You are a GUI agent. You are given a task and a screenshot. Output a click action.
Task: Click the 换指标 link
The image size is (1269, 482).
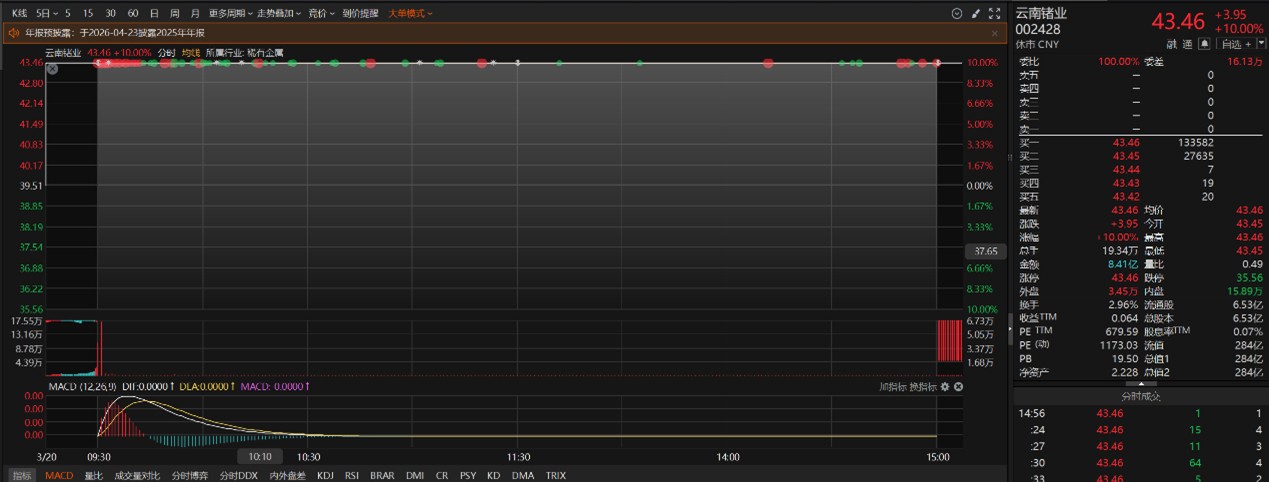922,386
